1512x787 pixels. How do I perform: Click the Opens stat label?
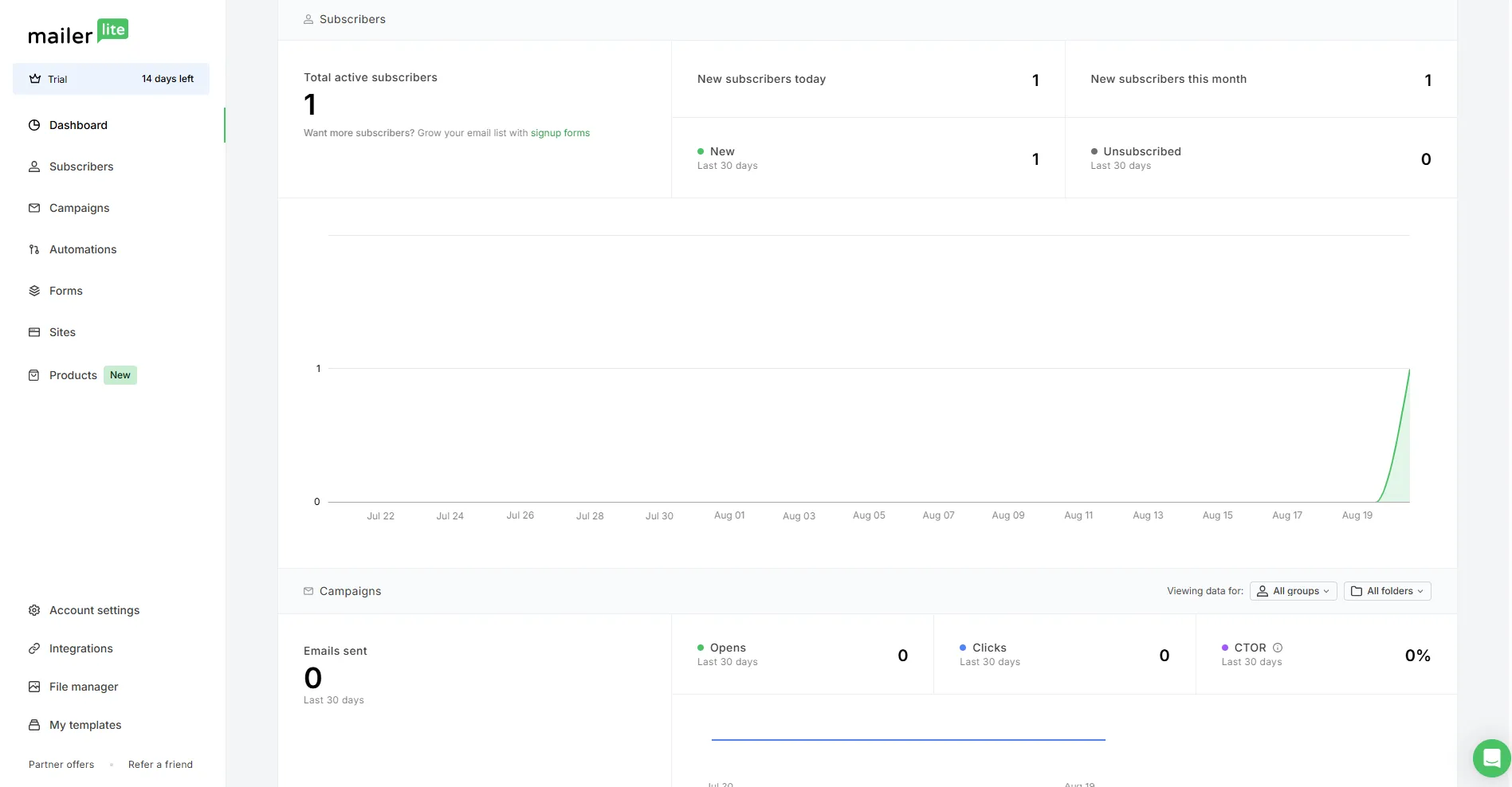(728, 648)
